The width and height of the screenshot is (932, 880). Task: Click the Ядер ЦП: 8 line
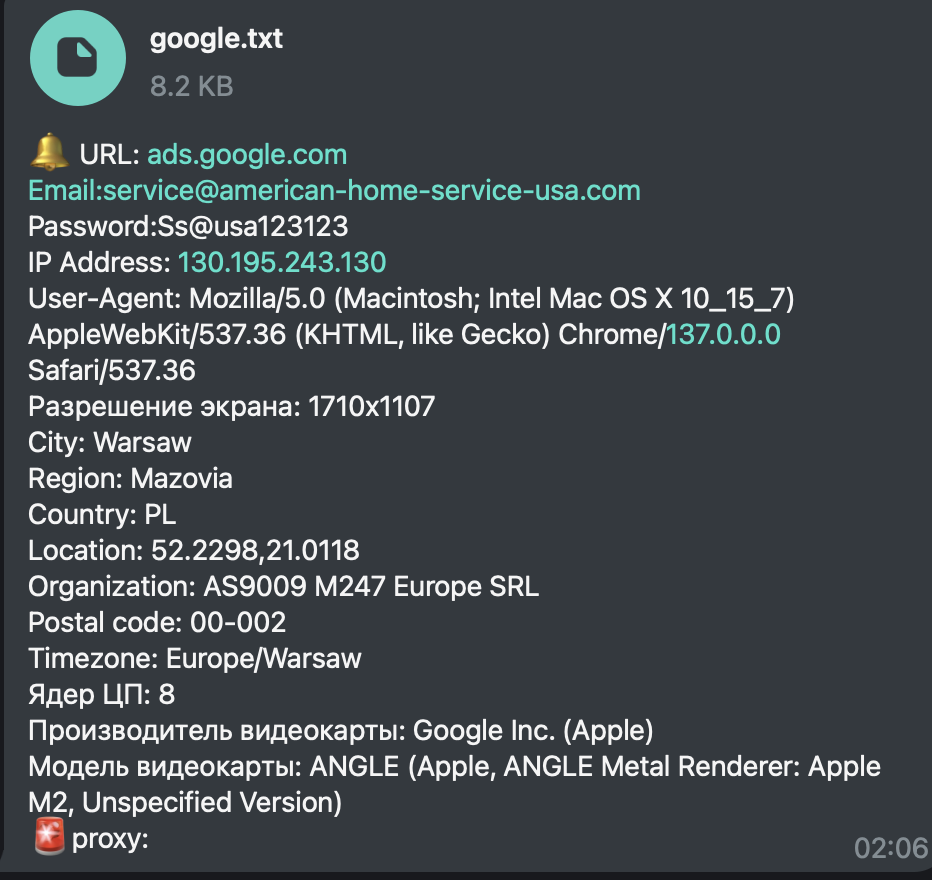(102, 694)
